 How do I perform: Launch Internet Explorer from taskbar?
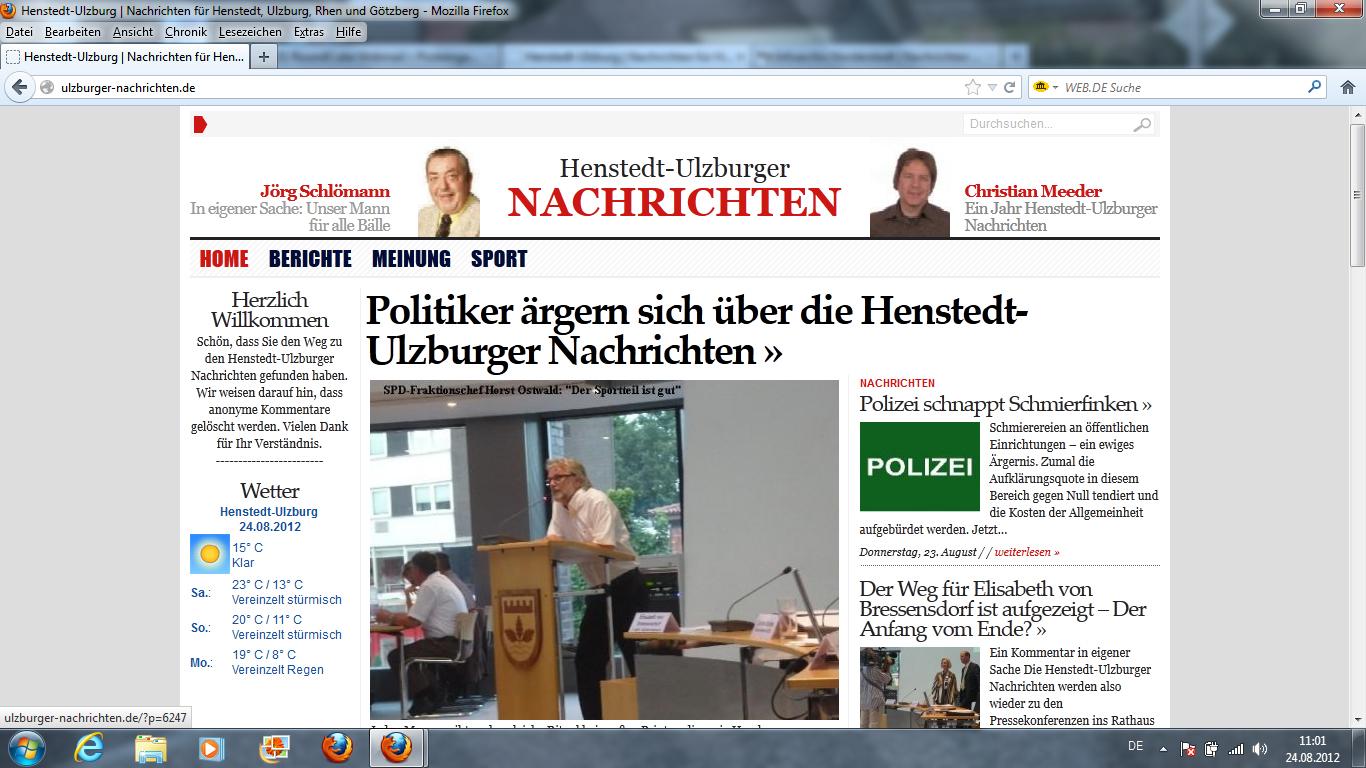click(90, 748)
